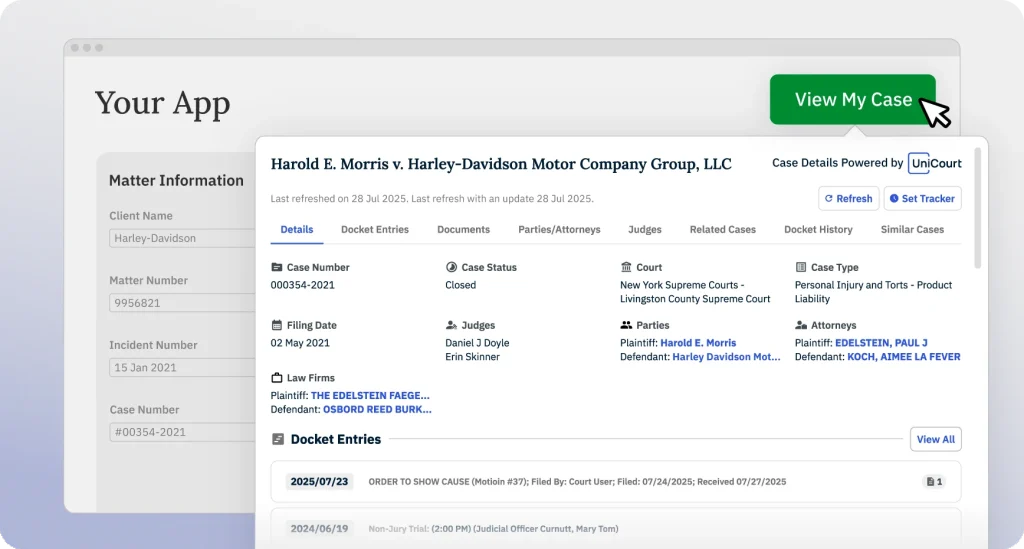The image size is (1024, 549).
Task: Open the Related Cases tab
Action: [x=722, y=230]
